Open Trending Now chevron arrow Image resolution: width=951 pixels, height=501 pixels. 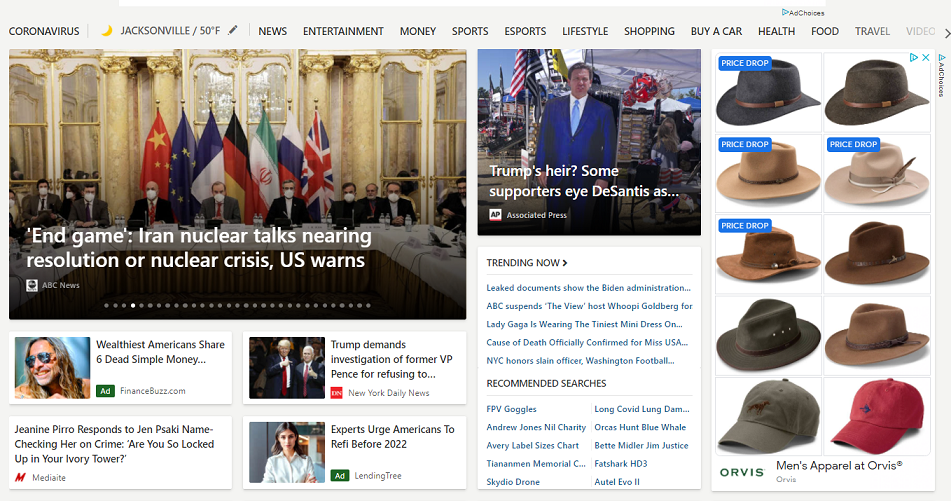point(565,263)
